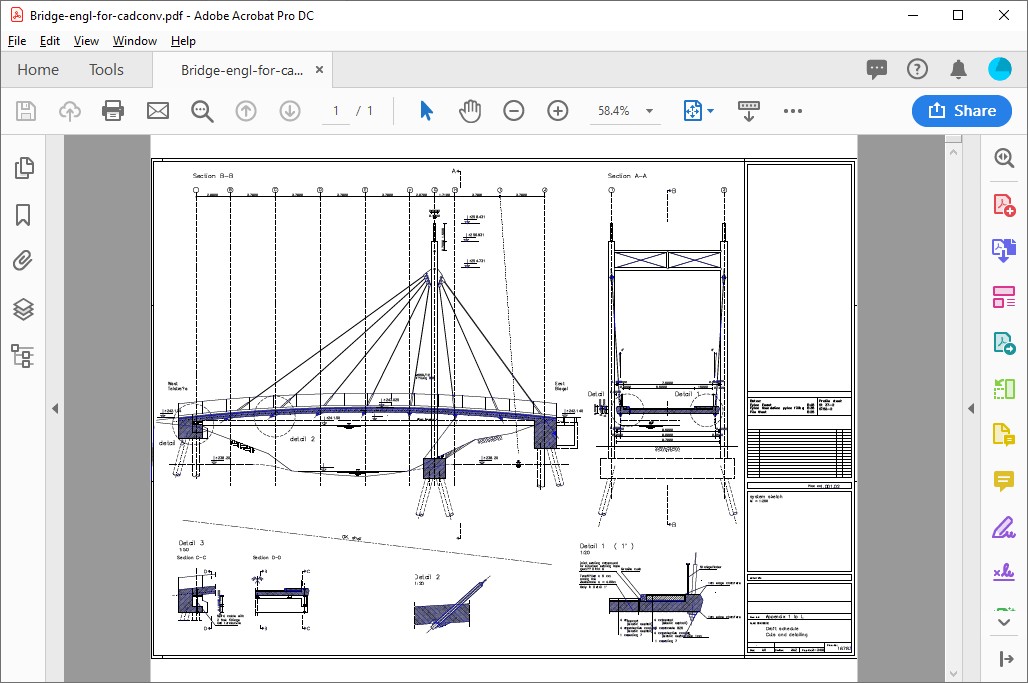Viewport: 1028px width, 683px height.
Task: Open the zoom level 58.4% dropdown
Action: pyautogui.click(x=649, y=111)
